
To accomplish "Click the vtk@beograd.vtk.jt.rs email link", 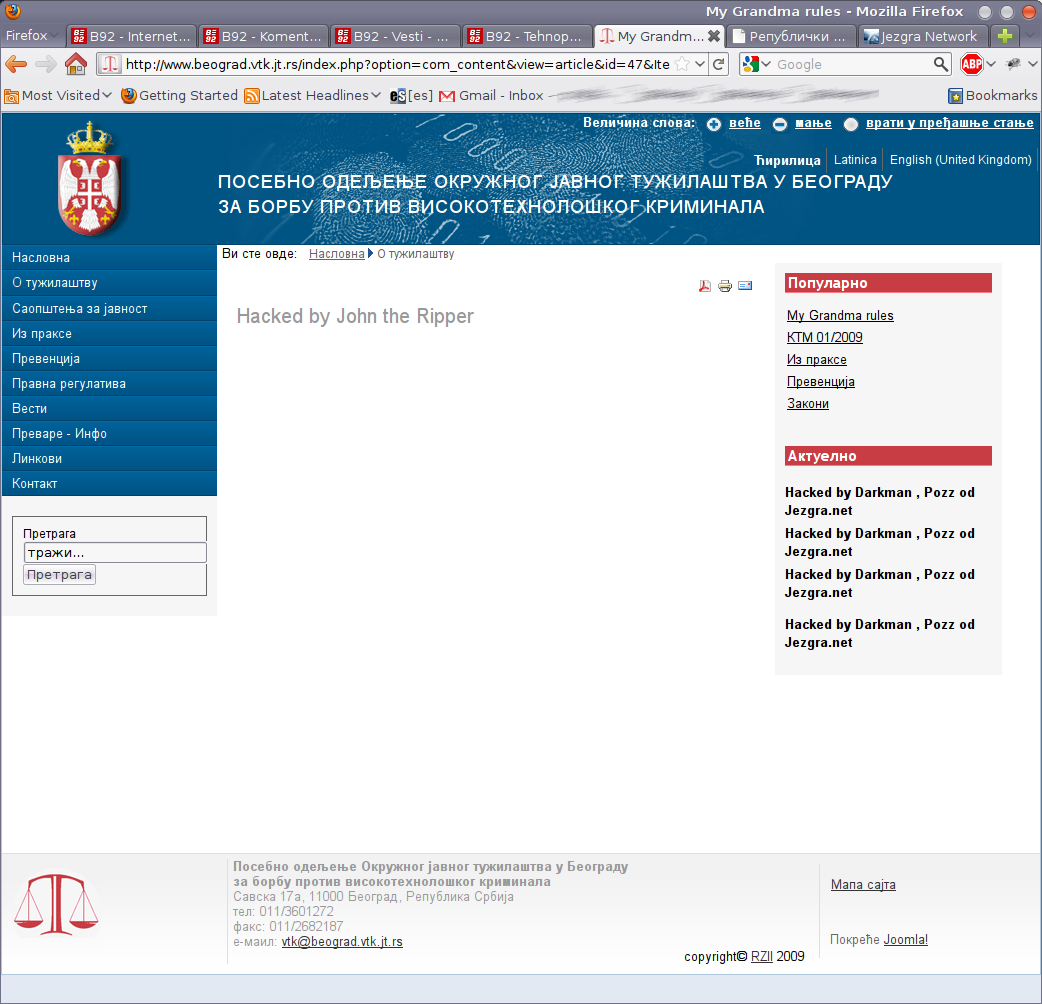I will point(342,942).
